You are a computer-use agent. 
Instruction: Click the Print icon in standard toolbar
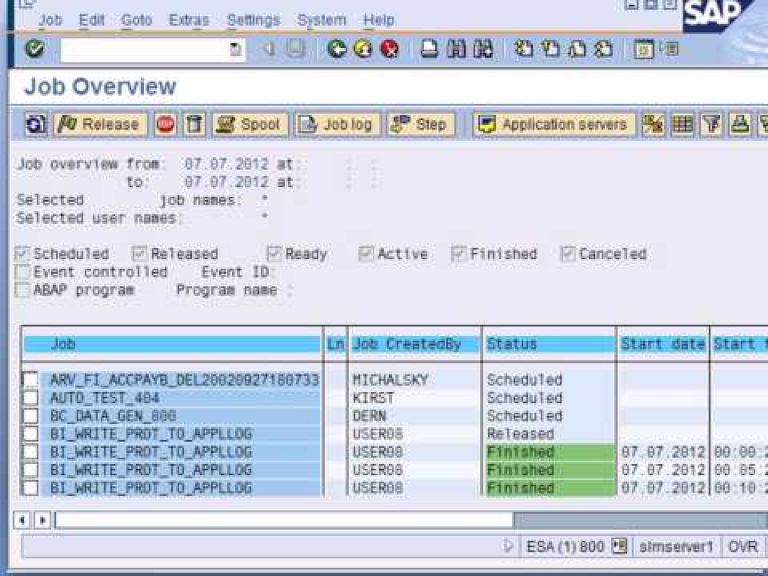pyautogui.click(x=428, y=48)
